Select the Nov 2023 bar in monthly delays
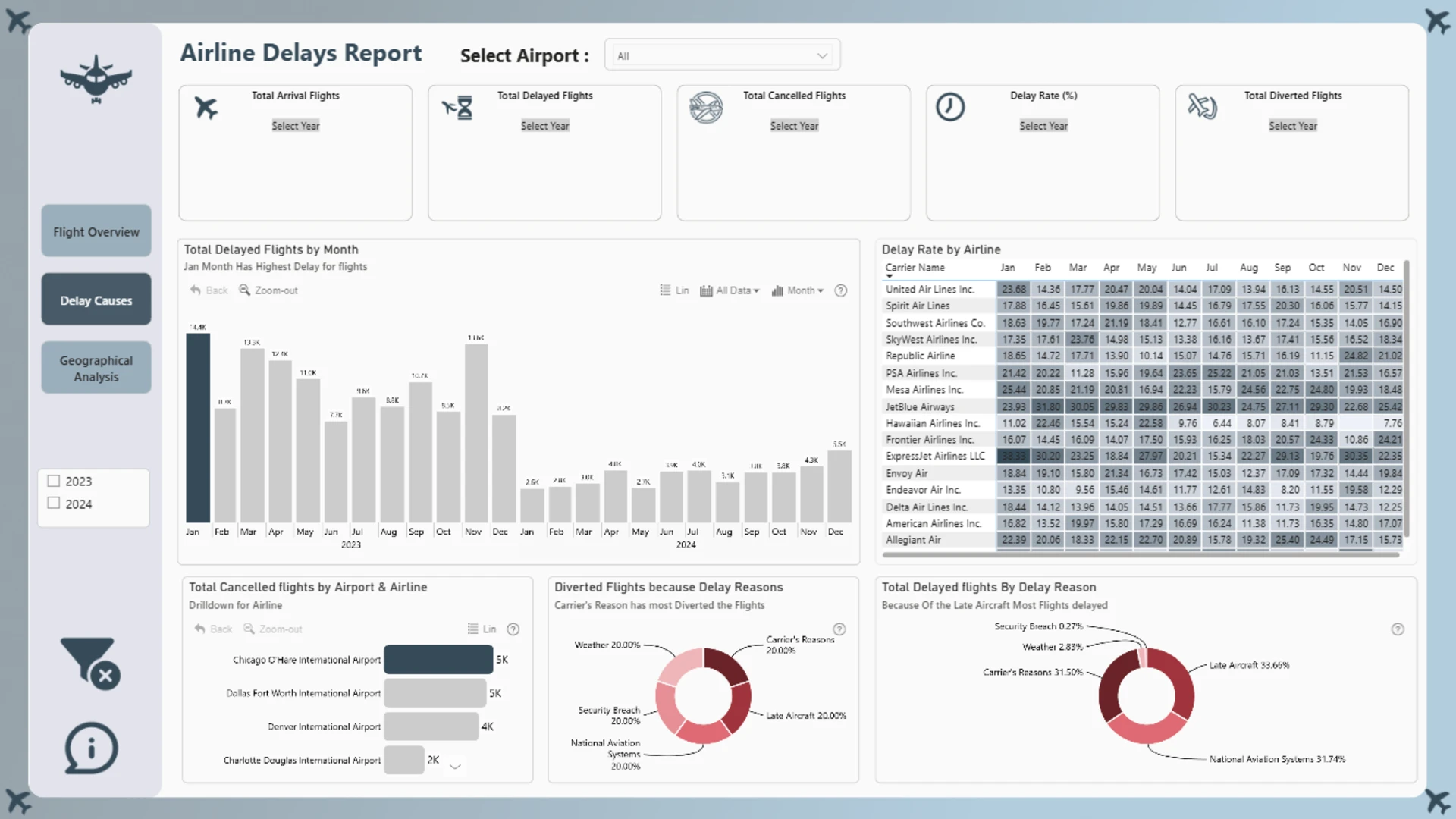Viewport: 1456px width, 819px height. [x=476, y=433]
